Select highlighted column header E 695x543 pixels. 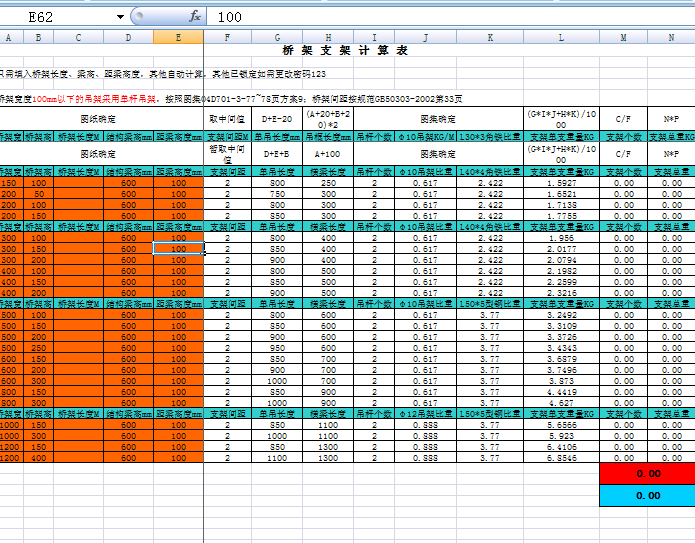tap(179, 38)
